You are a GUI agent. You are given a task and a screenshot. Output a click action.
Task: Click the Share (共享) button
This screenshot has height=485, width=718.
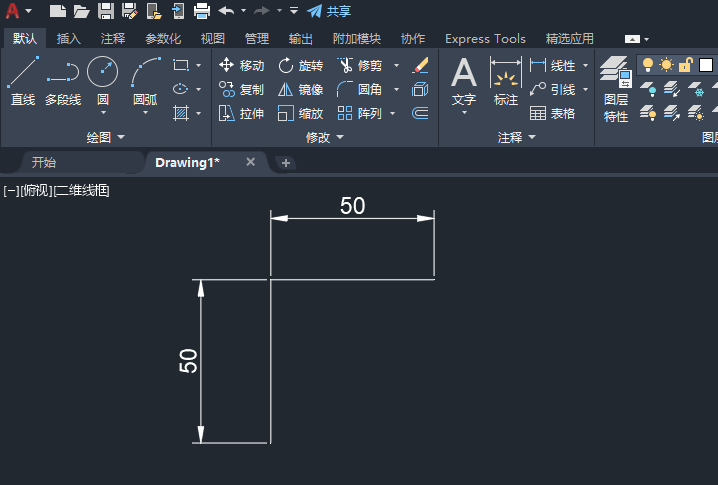pos(329,11)
